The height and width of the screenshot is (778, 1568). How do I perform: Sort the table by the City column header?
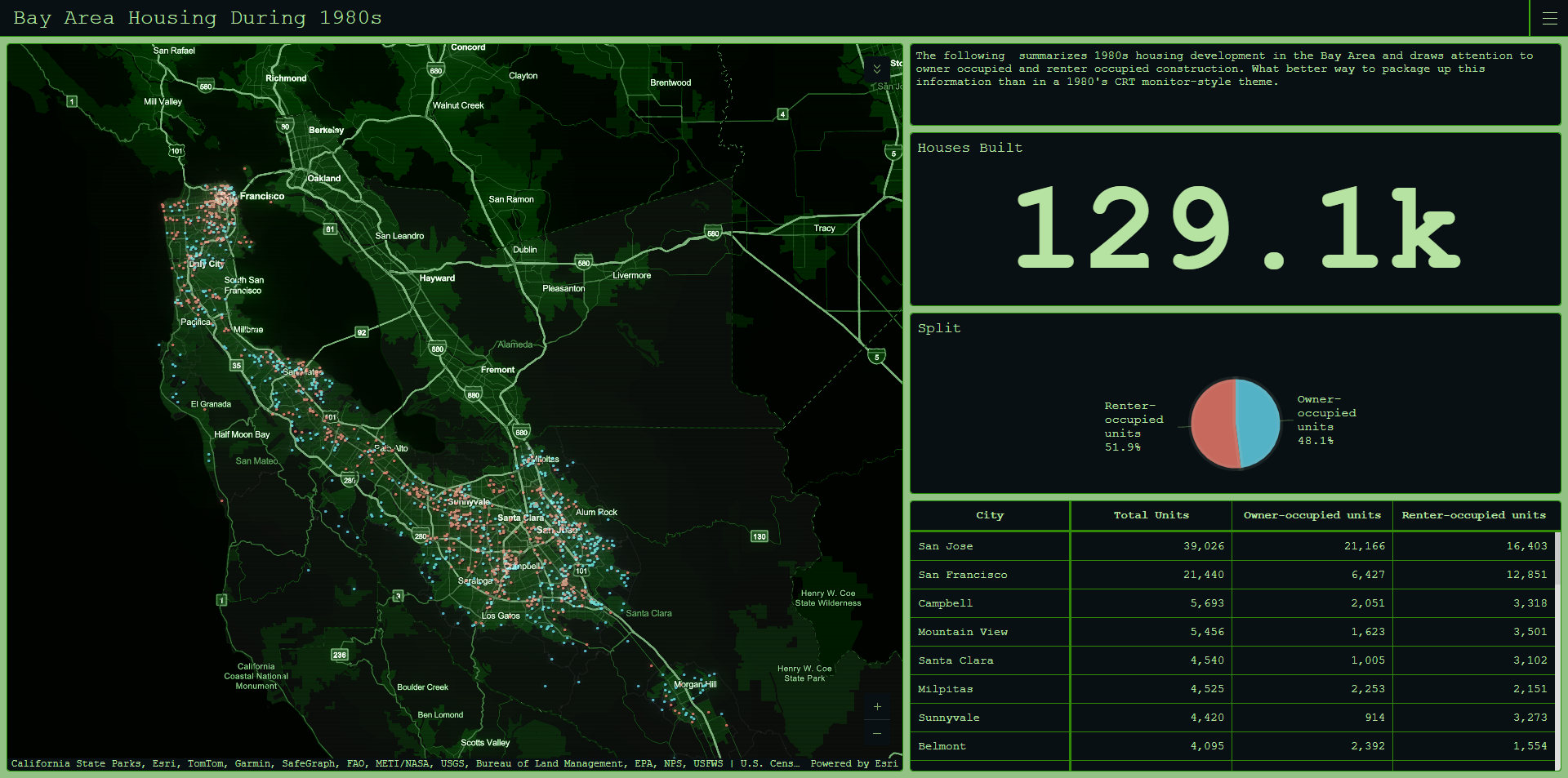990,515
